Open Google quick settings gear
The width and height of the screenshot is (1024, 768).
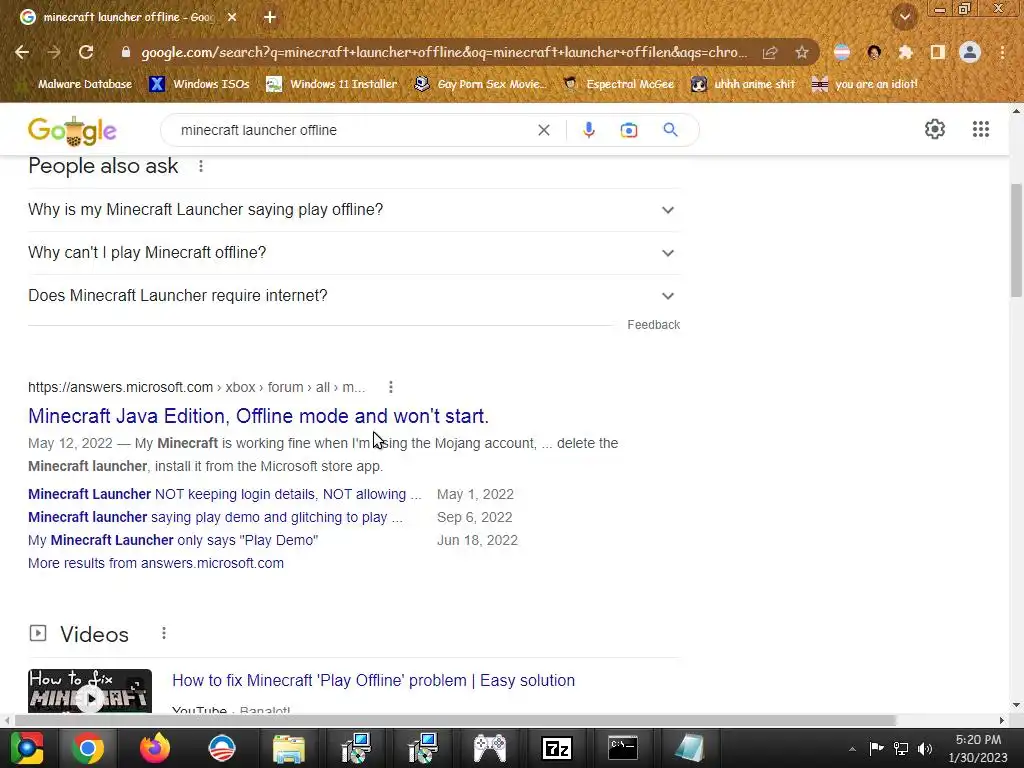(935, 129)
